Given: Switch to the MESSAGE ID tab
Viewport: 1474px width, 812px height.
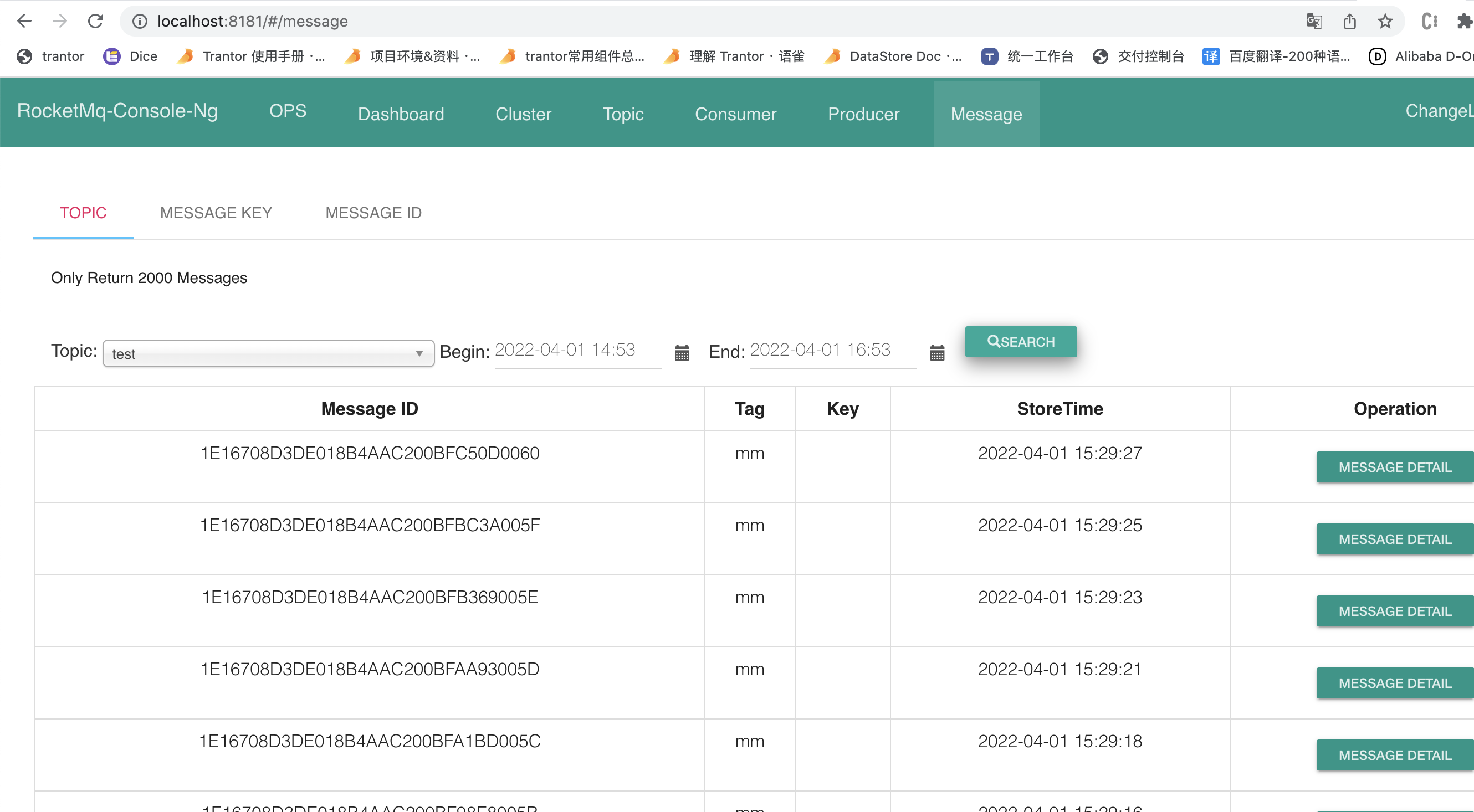Looking at the screenshot, I should 373,213.
